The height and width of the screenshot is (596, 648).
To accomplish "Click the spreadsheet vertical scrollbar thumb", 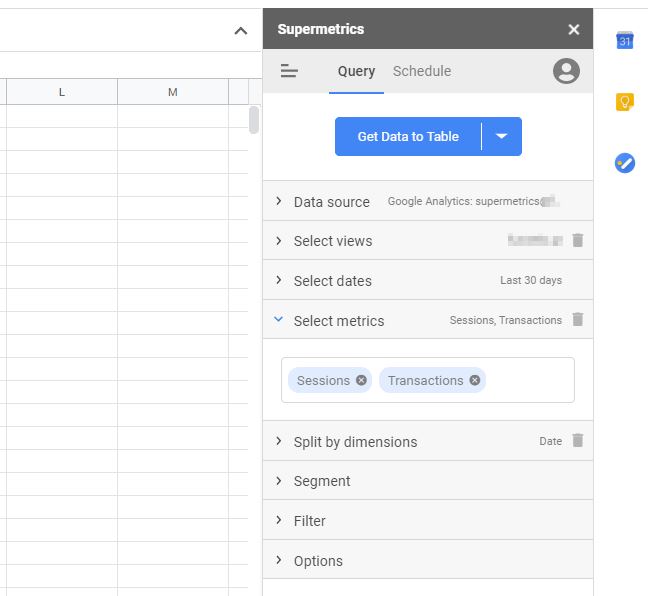I will pyautogui.click(x=254, y=120).
